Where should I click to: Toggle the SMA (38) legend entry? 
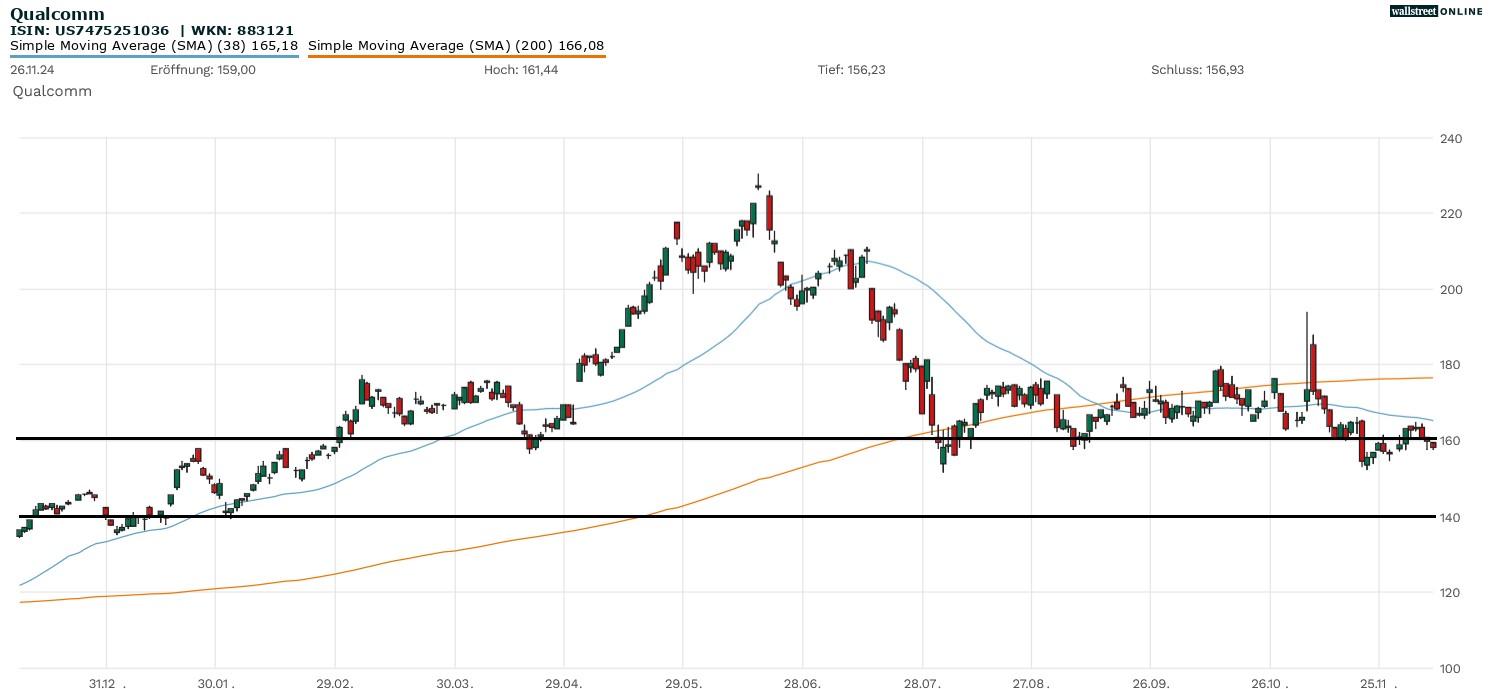click(x=154, y=45)
